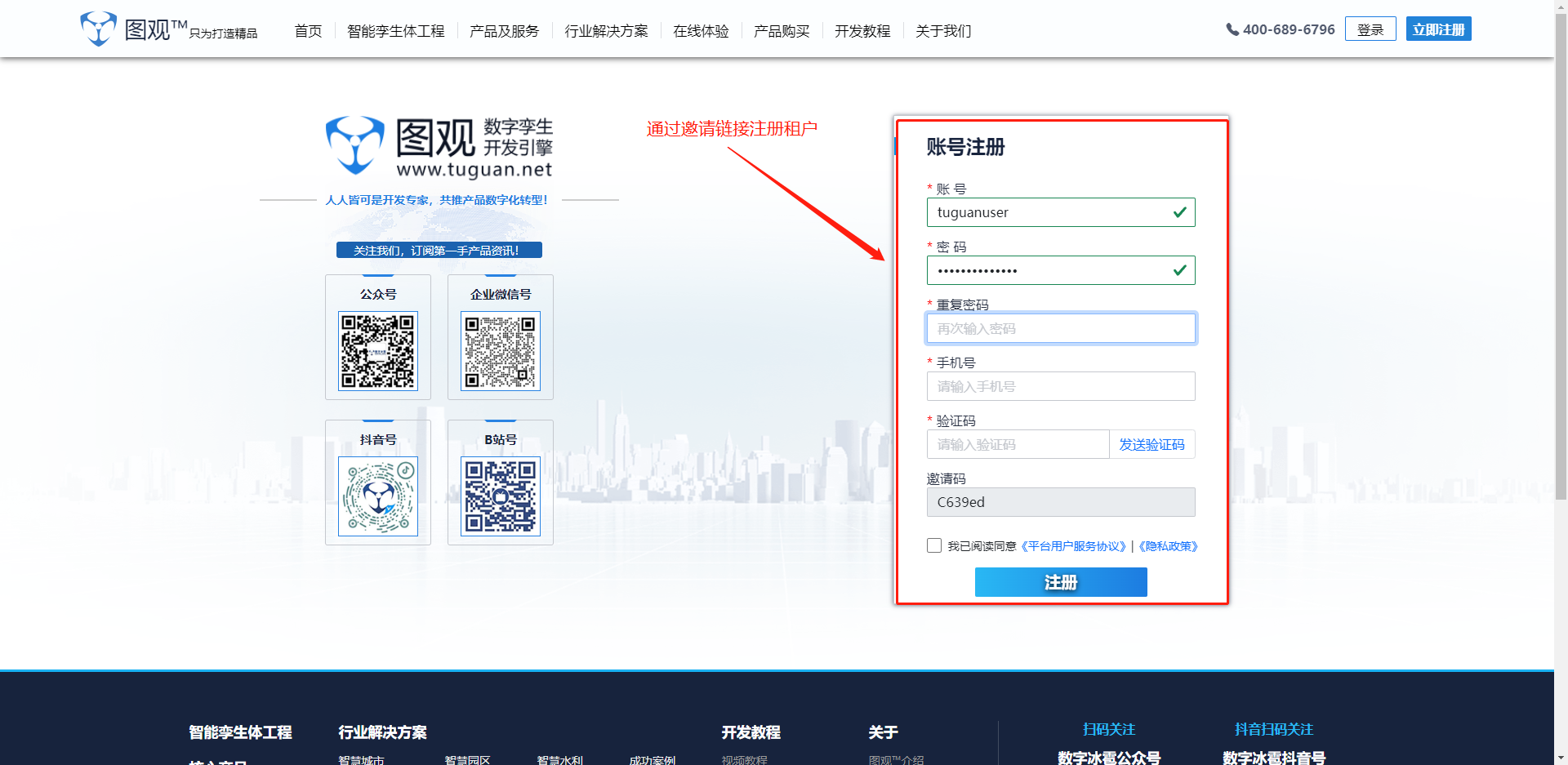This screenshot has width=1568, height=765.
Task: Click the footer 视频教程 link
Action: tap(744, 760)
